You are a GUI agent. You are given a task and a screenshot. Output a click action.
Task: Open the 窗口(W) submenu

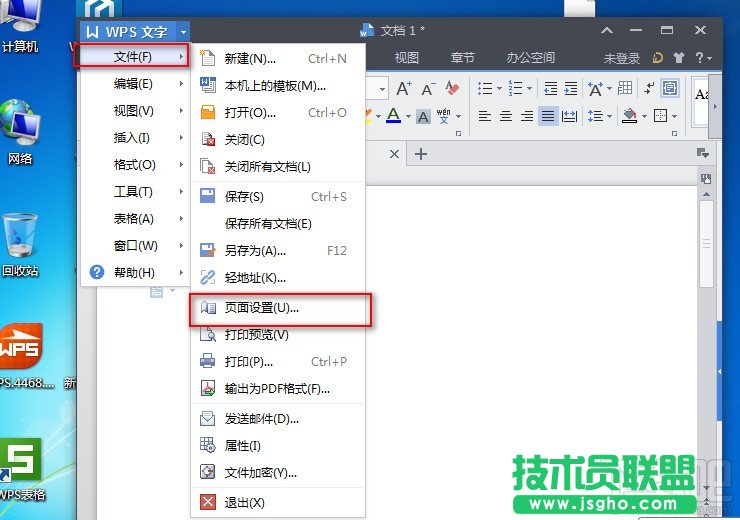coord(134,245)
